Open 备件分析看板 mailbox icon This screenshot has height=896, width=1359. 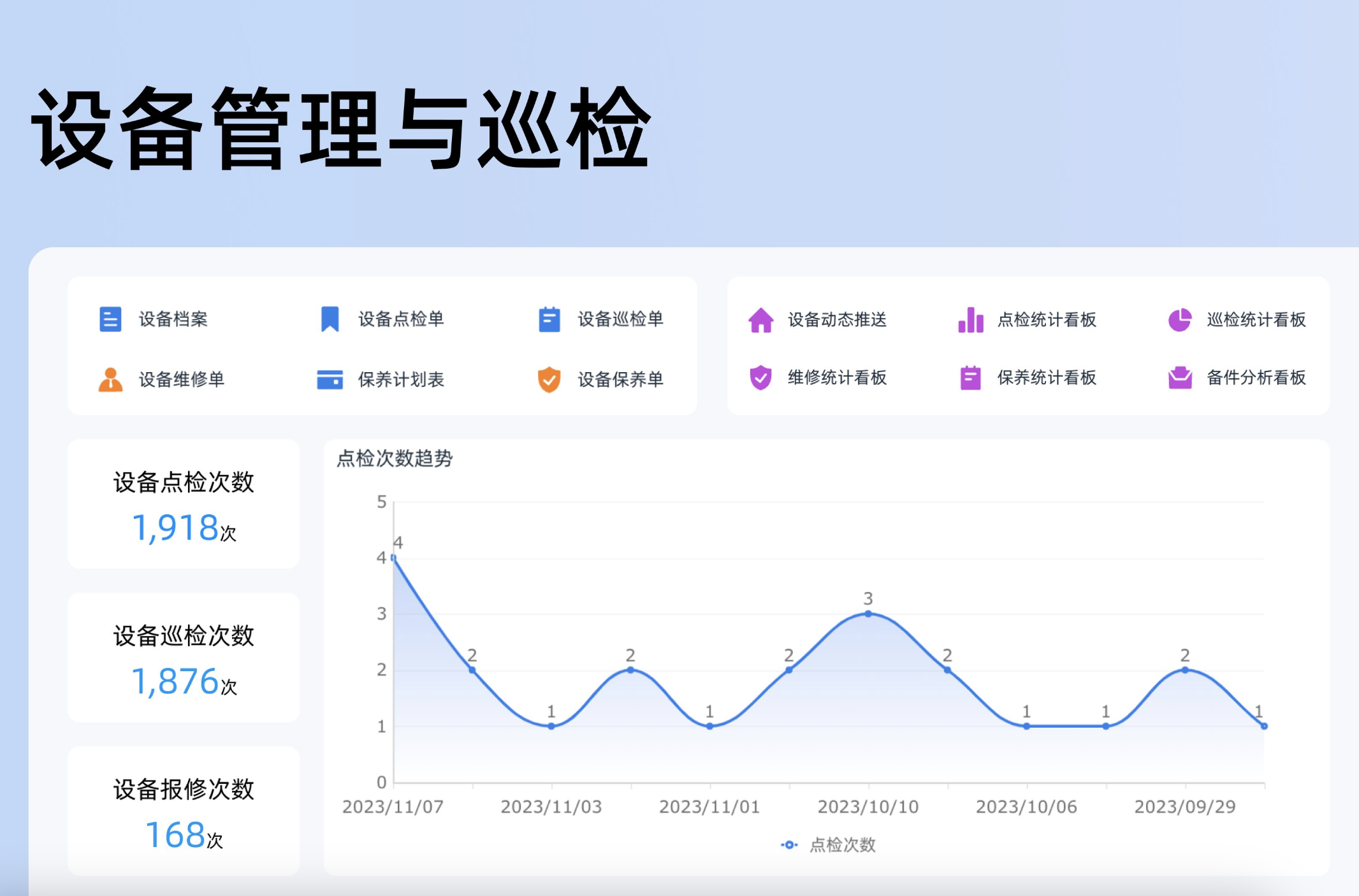pos(1182,378)
